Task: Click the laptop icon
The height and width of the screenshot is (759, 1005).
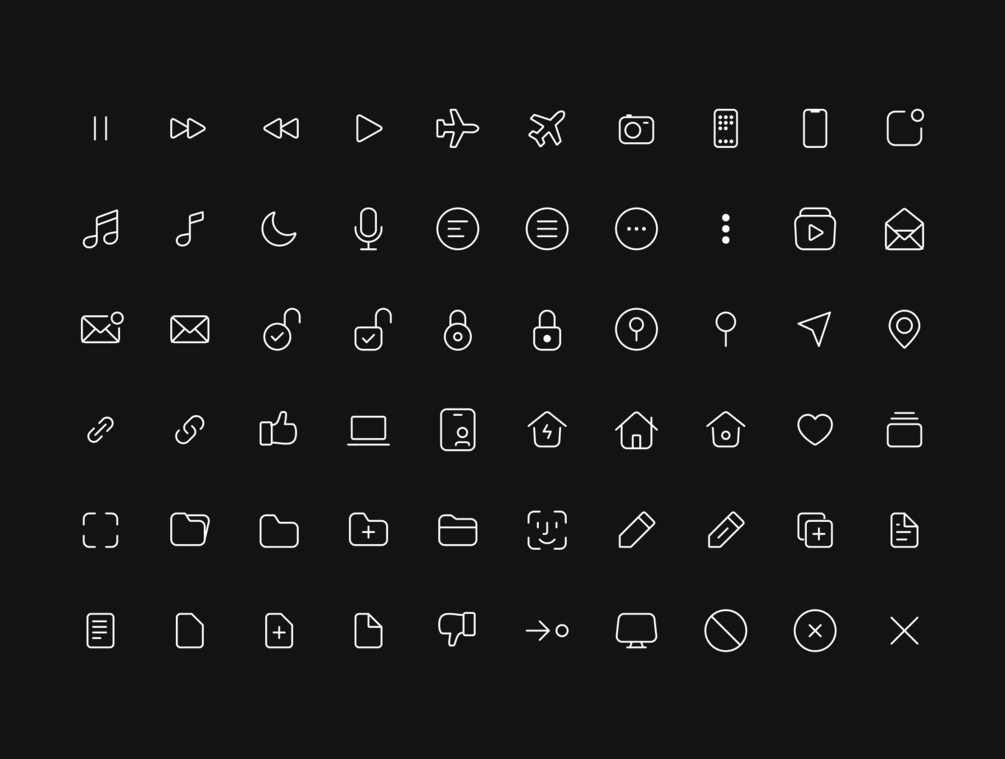Action: point(369,430)
